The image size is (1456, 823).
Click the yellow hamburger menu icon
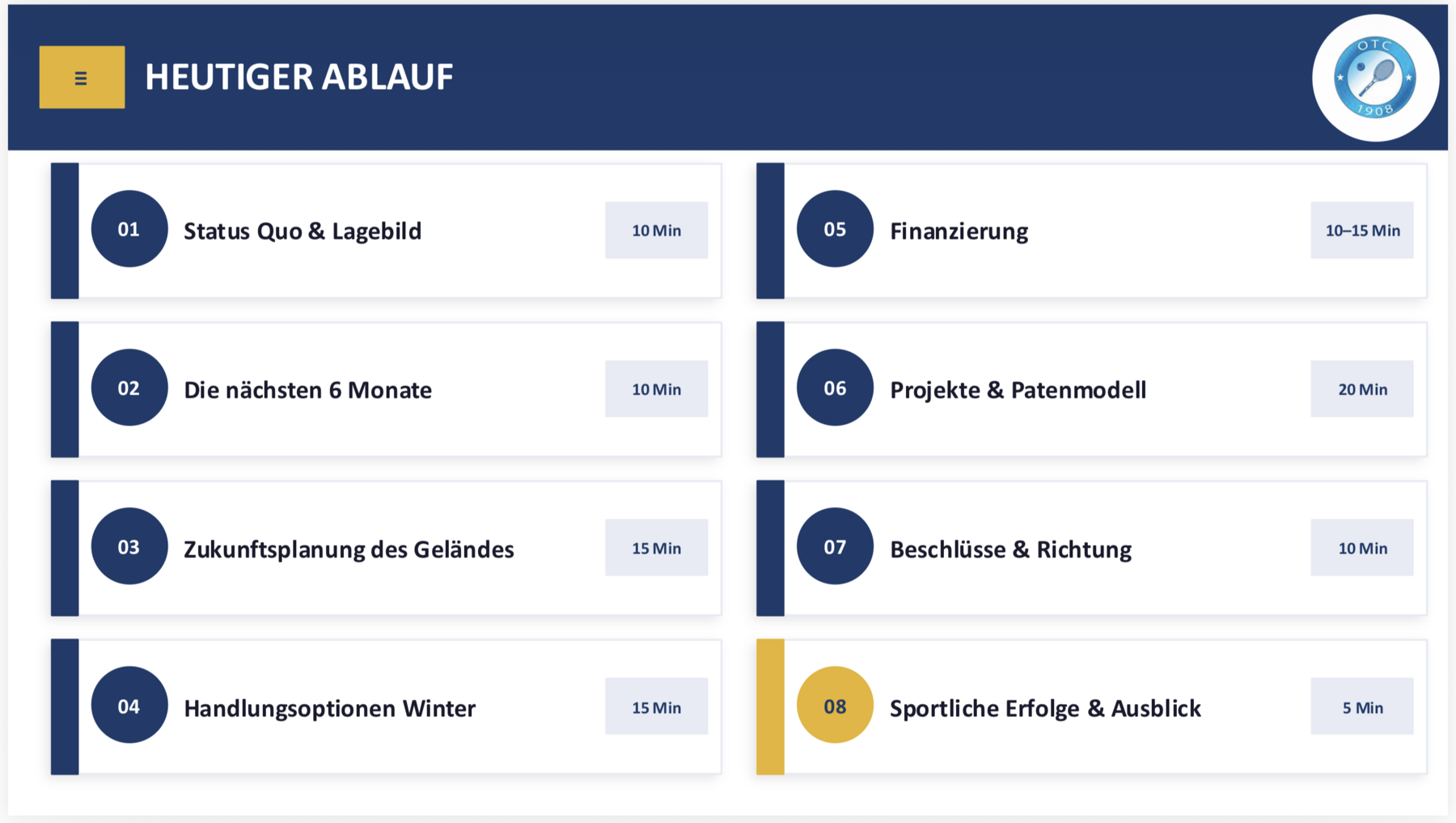coord(82,78)
